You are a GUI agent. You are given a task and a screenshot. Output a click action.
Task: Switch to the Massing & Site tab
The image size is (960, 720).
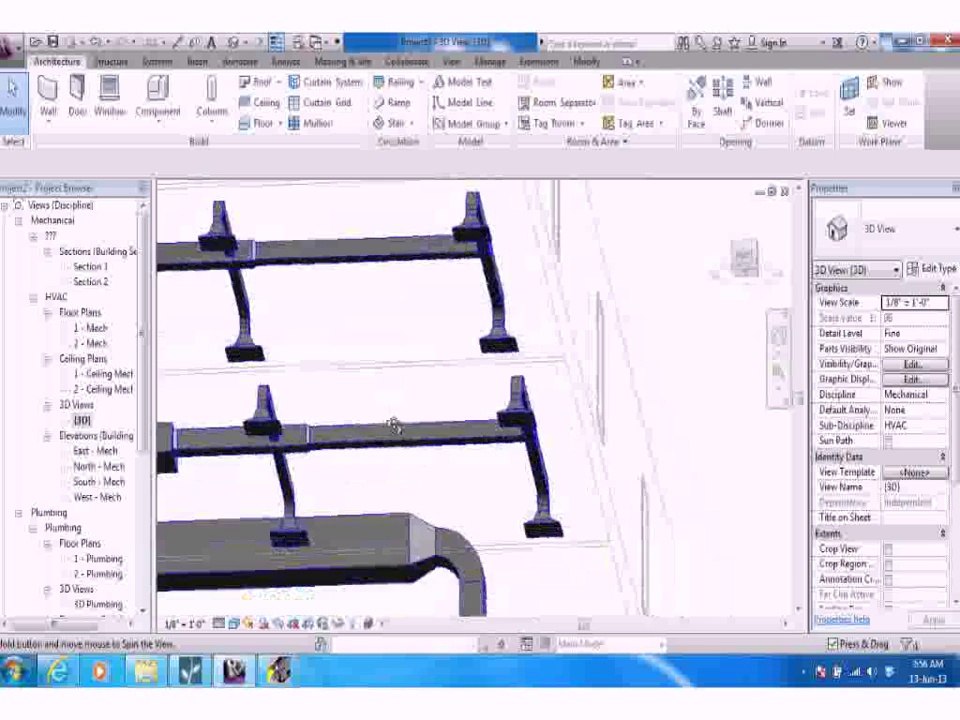coord(343,62)
